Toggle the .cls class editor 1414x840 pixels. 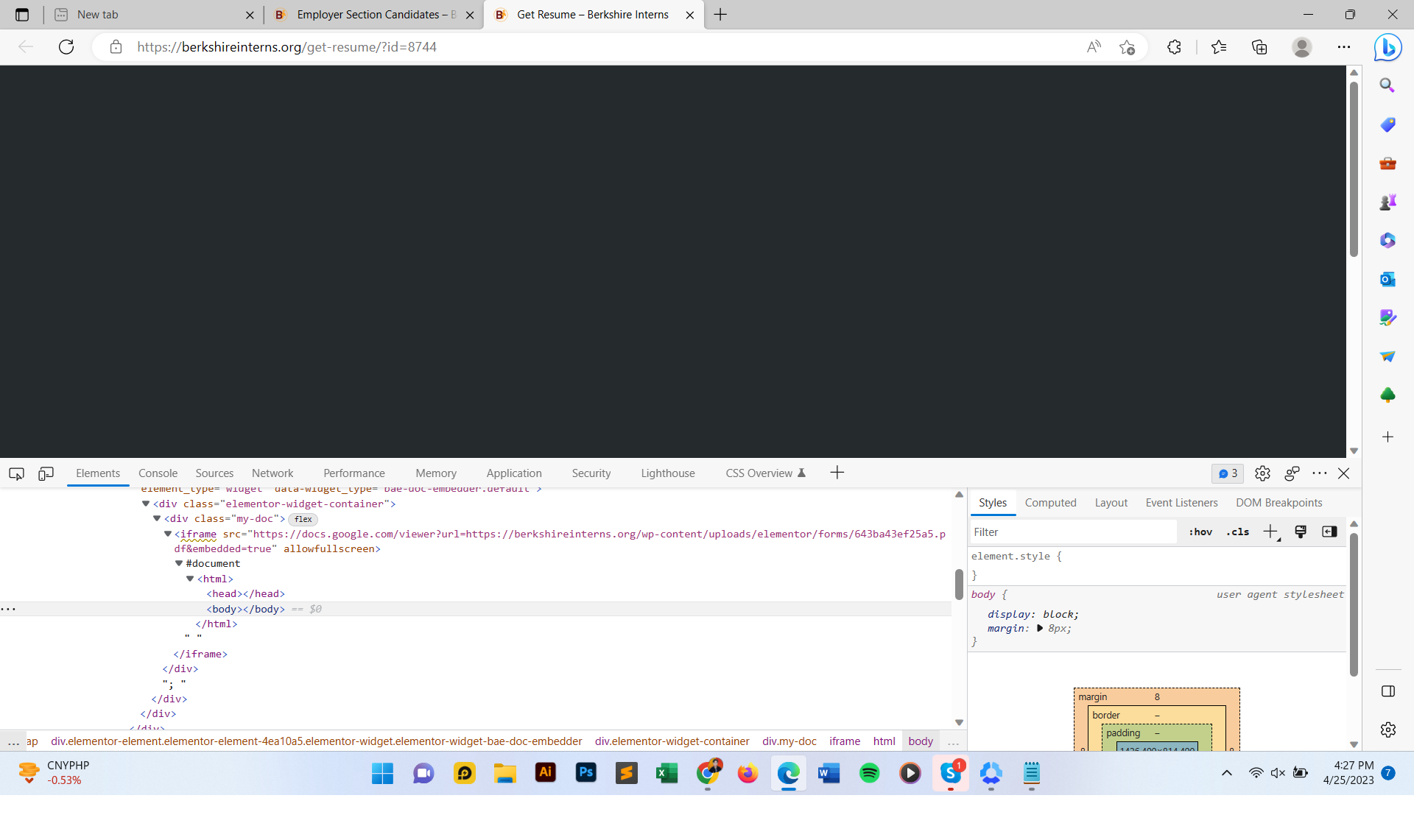pos(1237,532)
